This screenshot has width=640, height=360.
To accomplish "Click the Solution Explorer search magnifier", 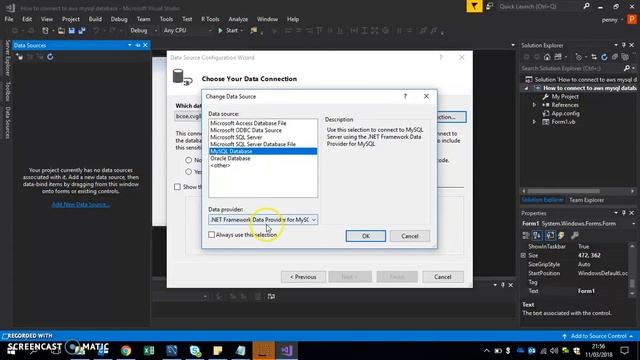I will click(x=627, y=68).
